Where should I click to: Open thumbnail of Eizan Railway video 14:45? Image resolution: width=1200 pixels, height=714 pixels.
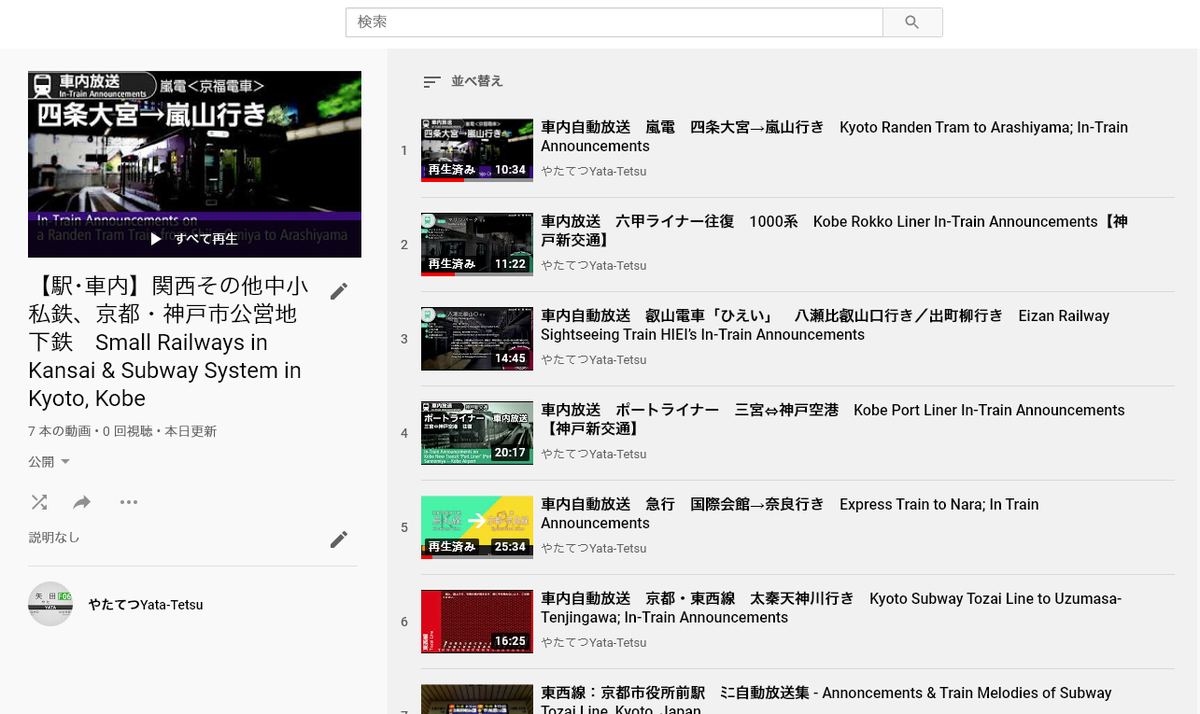(x=477, y=338)
